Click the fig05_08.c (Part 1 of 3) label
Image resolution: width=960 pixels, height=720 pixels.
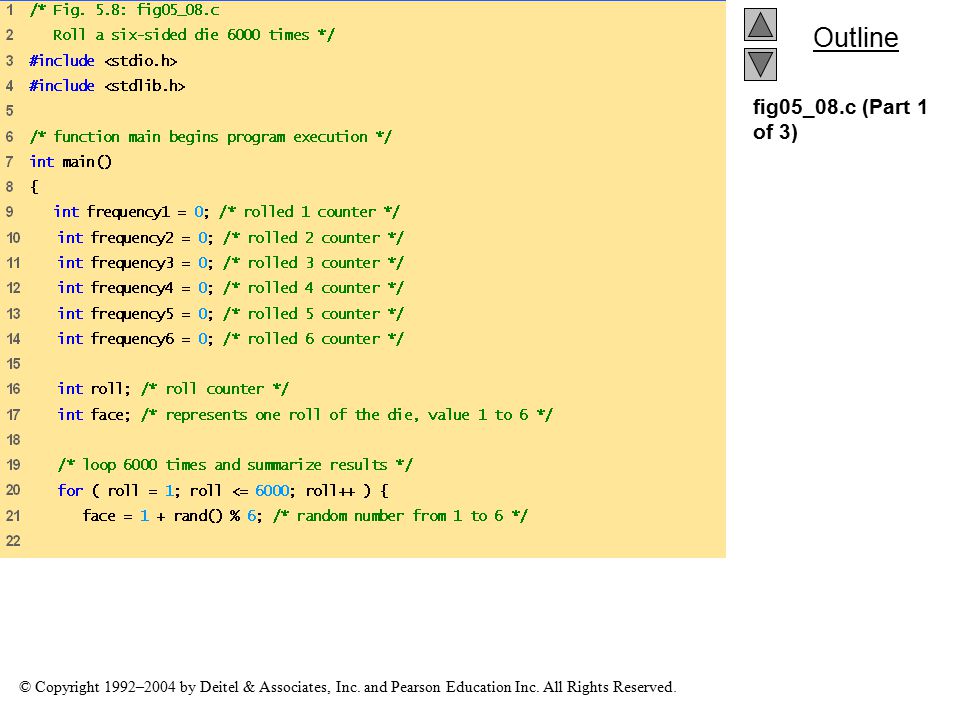[839, 119]
